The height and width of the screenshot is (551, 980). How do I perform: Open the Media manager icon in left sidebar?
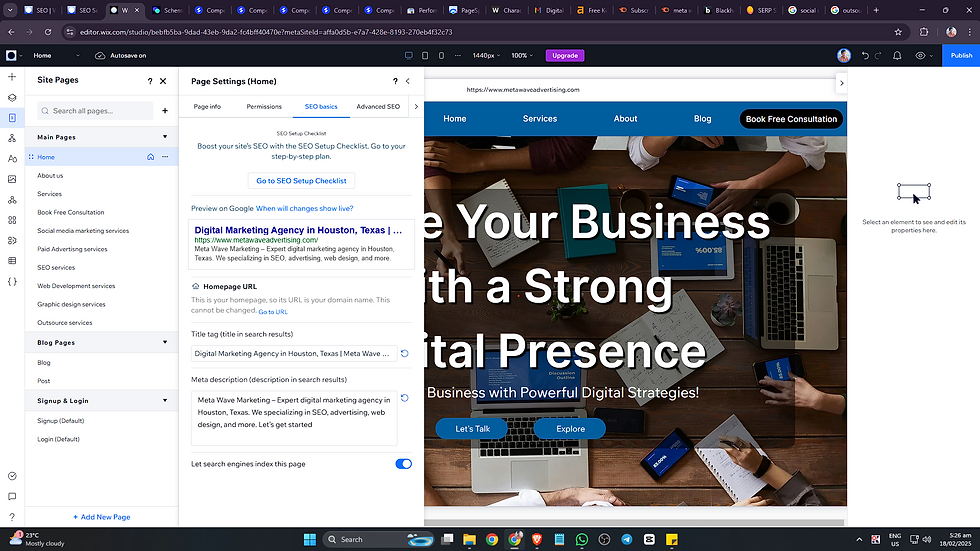pos(12,179)
